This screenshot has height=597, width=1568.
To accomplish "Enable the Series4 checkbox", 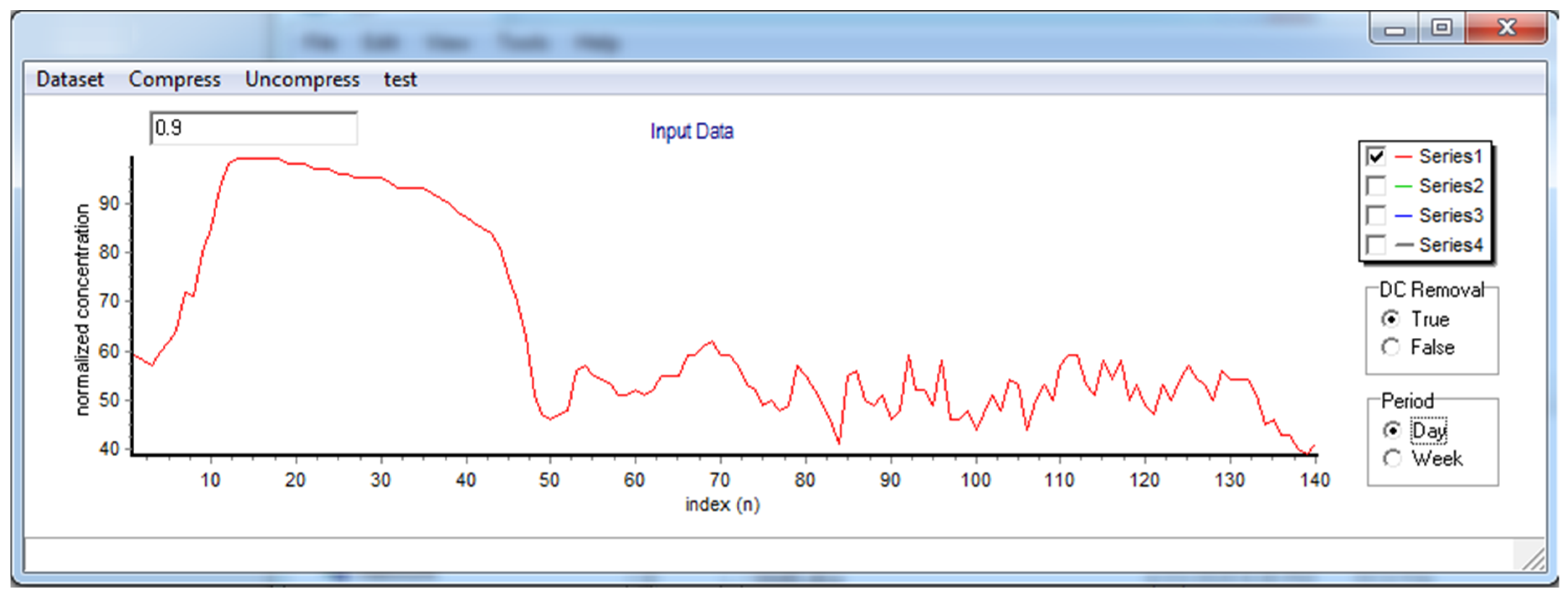I will click(x=1376, y=245).
